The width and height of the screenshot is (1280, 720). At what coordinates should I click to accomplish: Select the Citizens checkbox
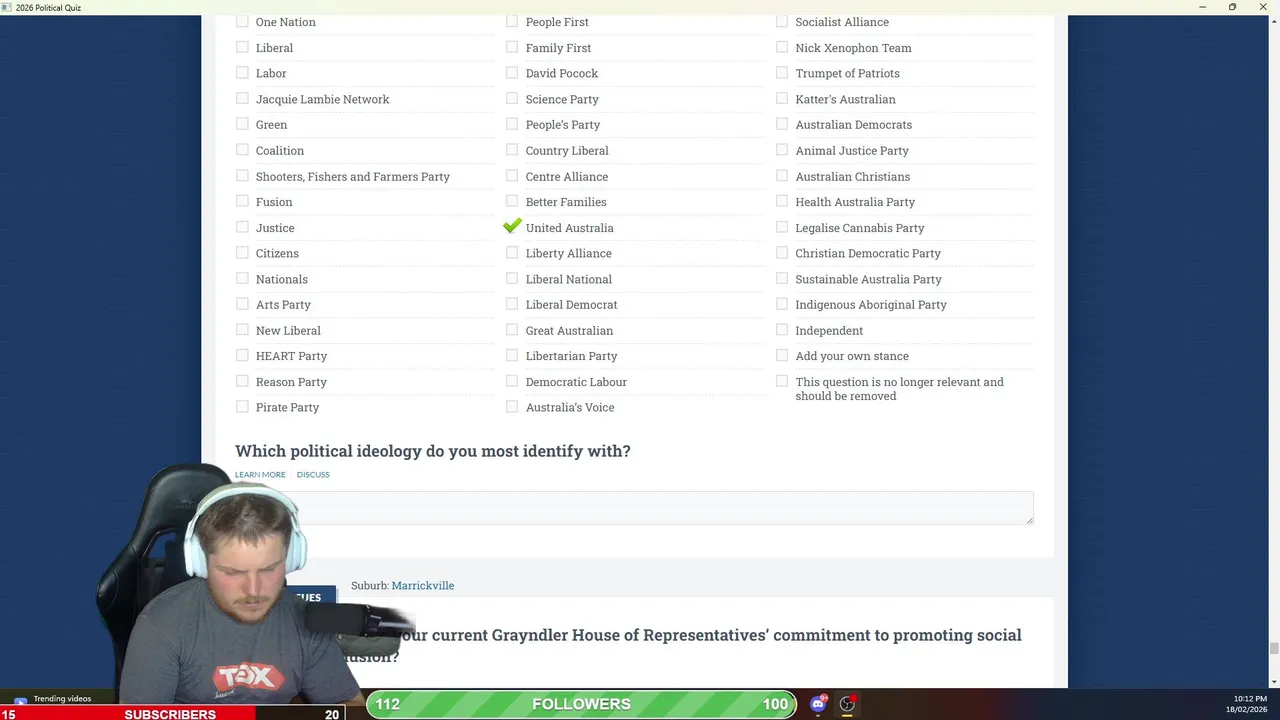(242, 253)
